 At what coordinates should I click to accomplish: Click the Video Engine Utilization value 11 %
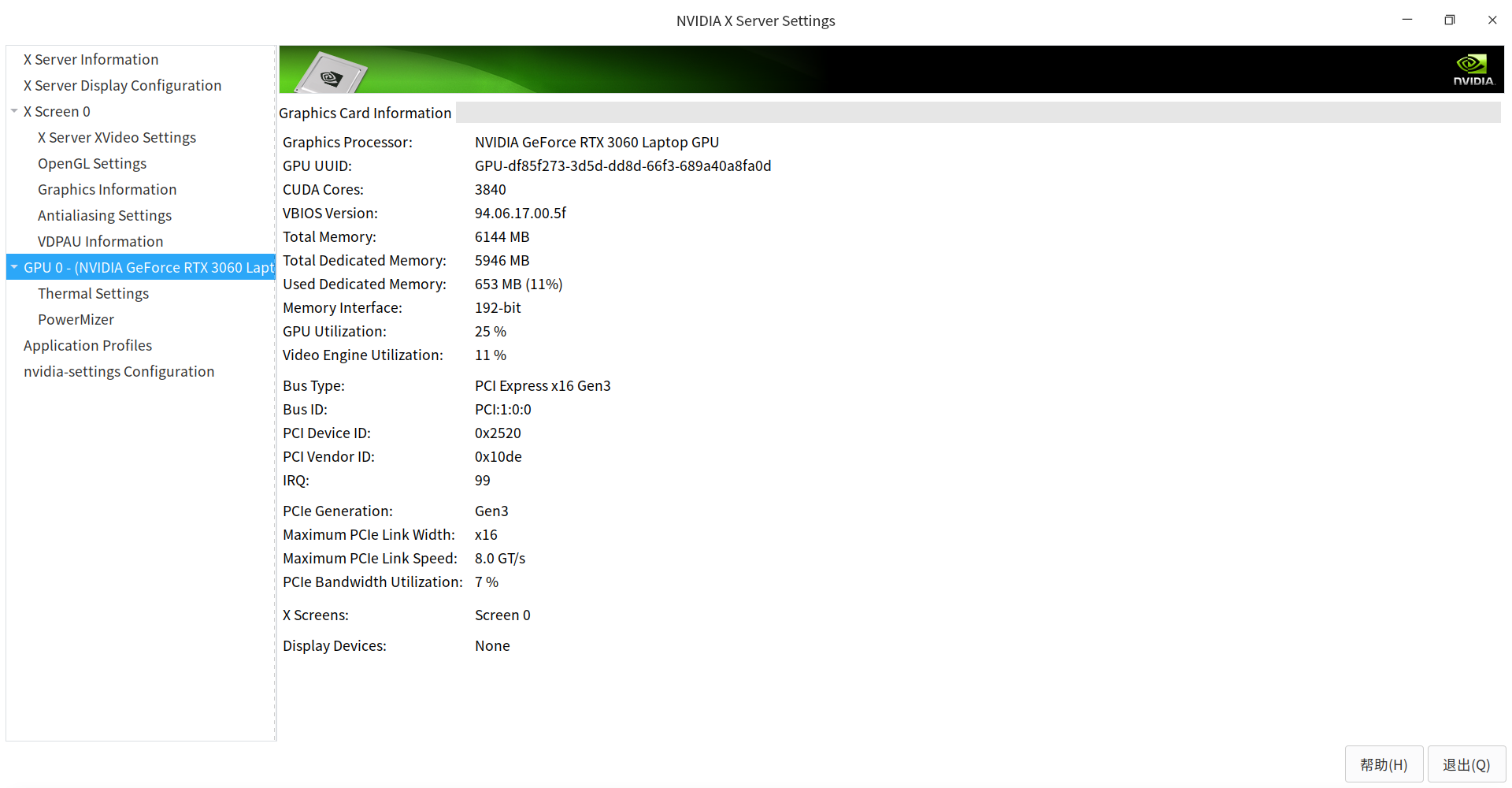pos(491,355)
